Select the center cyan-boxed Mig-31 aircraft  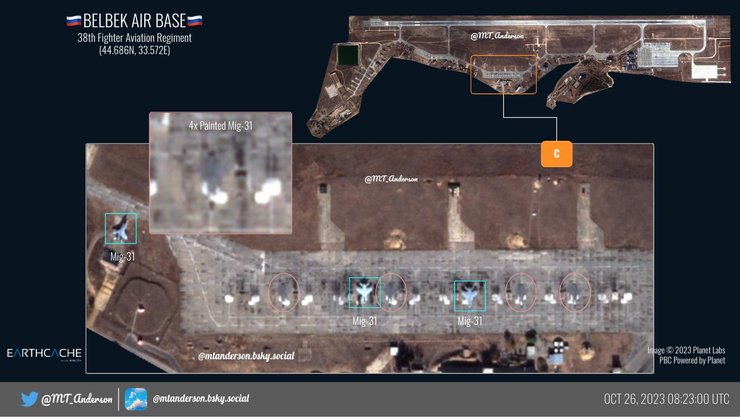point(364,292)
